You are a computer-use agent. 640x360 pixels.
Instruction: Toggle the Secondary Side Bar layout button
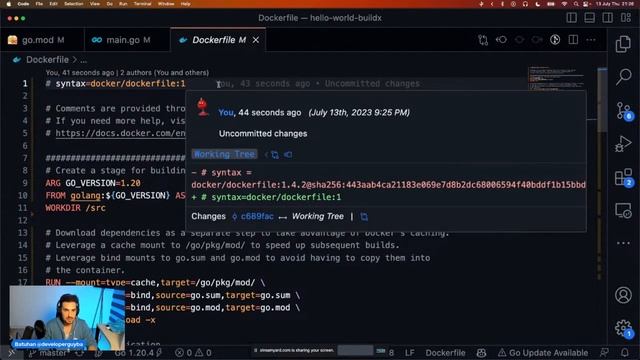[607, 18]
